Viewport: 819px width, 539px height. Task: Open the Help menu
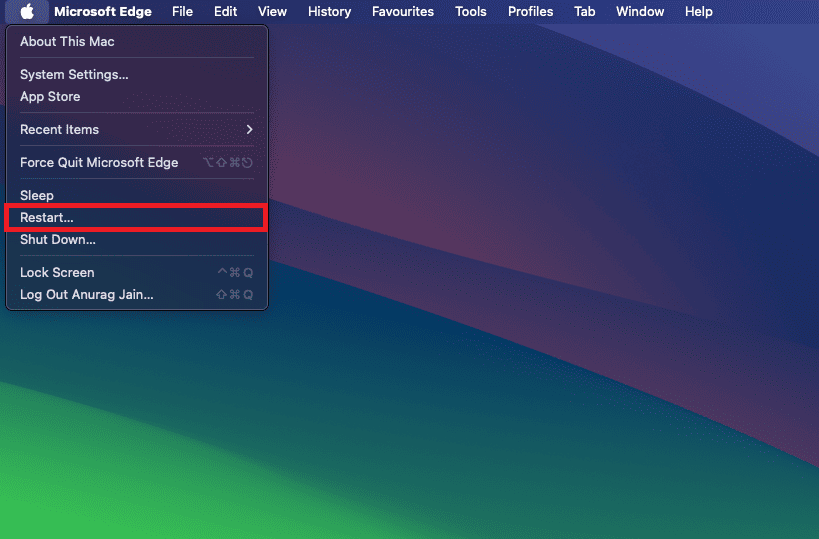699,12
